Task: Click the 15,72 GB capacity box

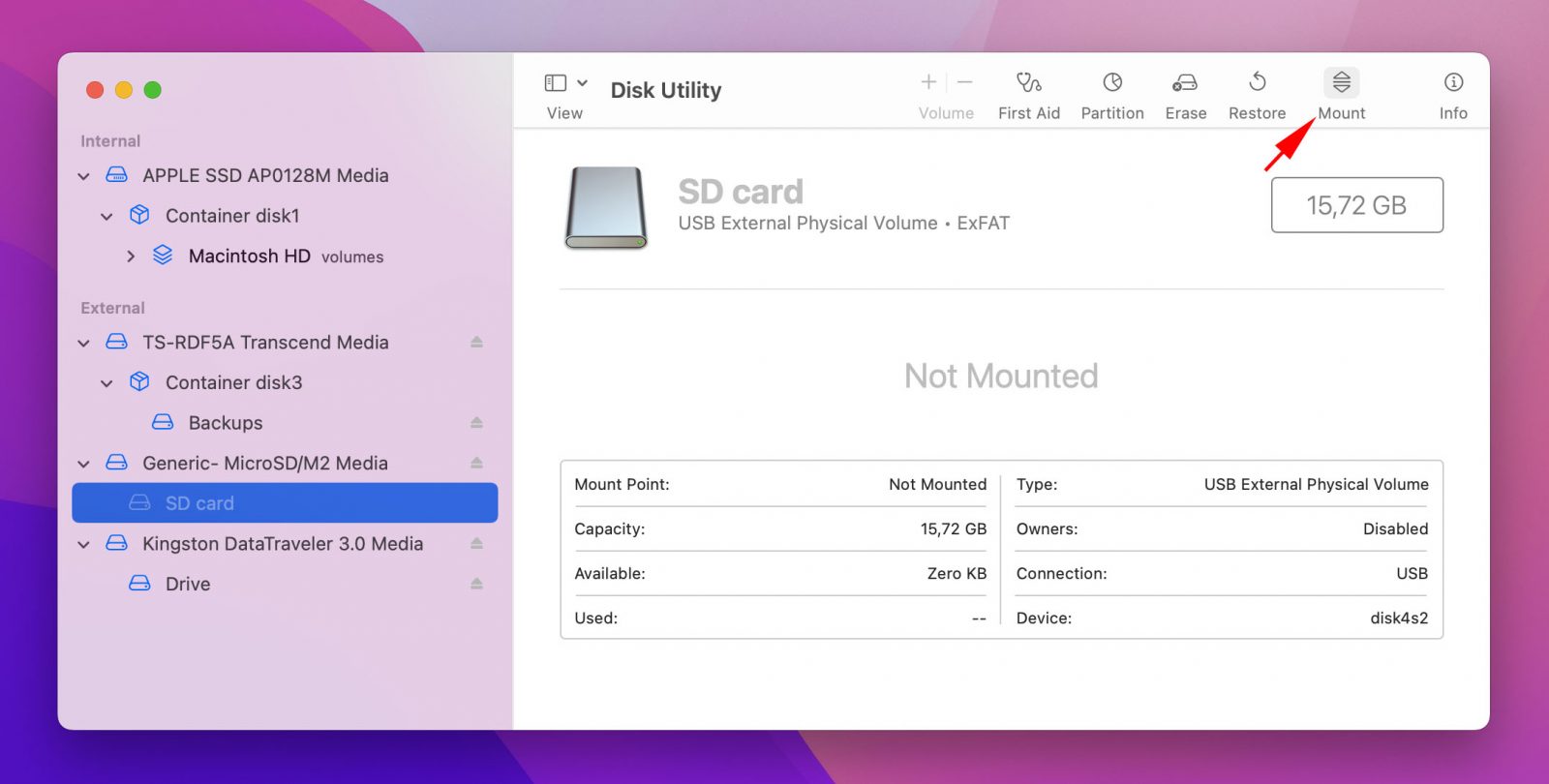Action: [x=1356, y=205]
